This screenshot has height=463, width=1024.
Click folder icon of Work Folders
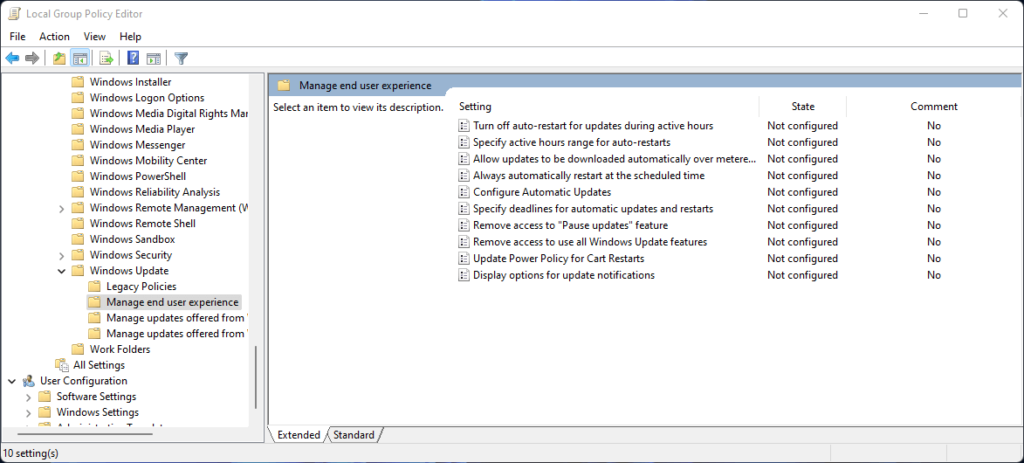click(78, 349)
